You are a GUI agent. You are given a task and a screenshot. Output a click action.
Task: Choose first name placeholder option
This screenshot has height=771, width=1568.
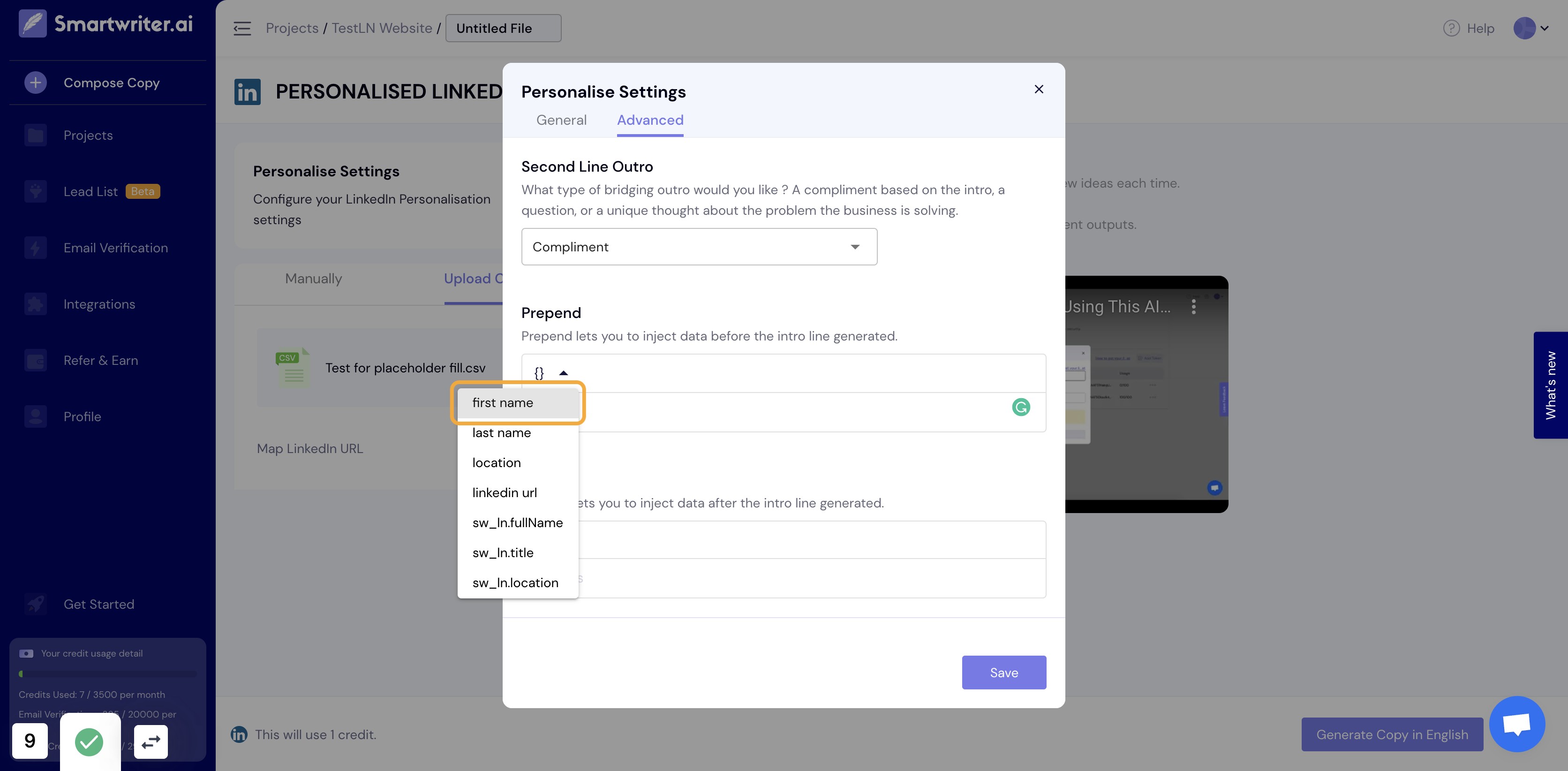517,402
